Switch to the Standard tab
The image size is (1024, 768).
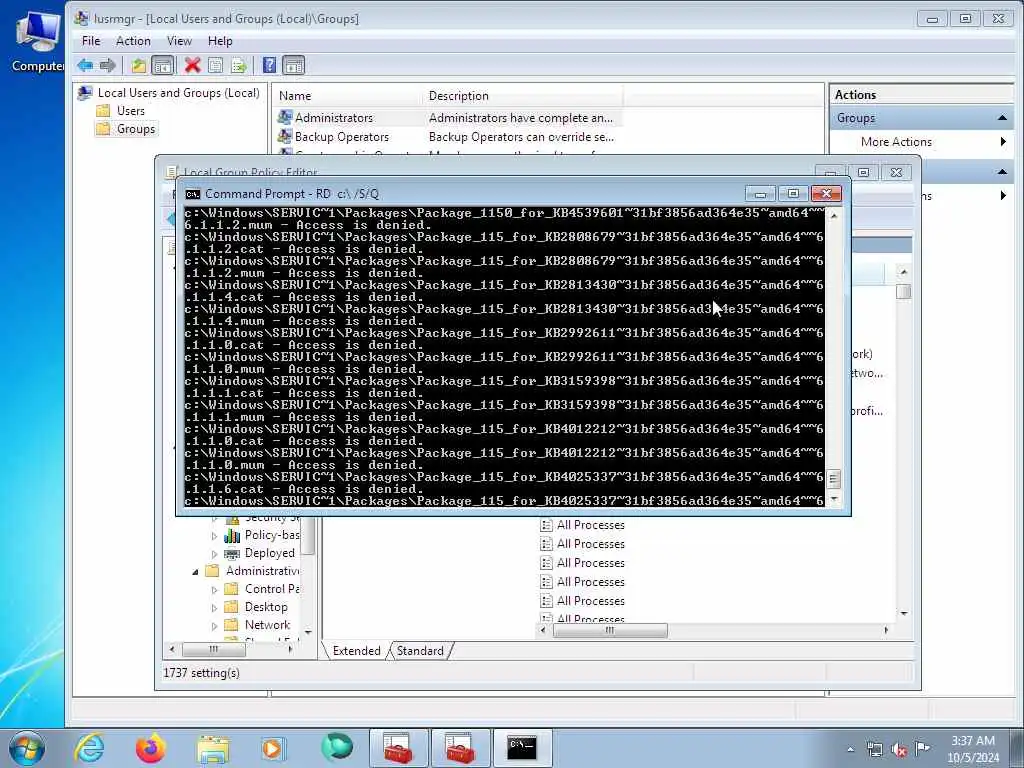click(420, 651)
